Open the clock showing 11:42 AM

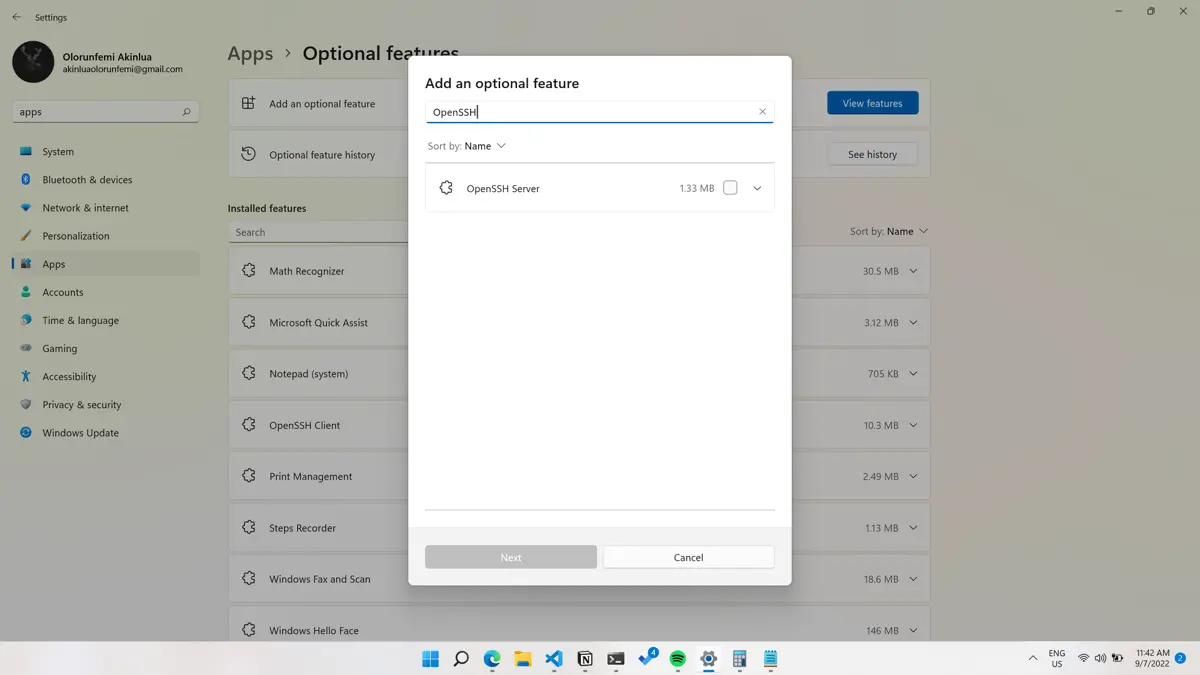click(1152, 658)
